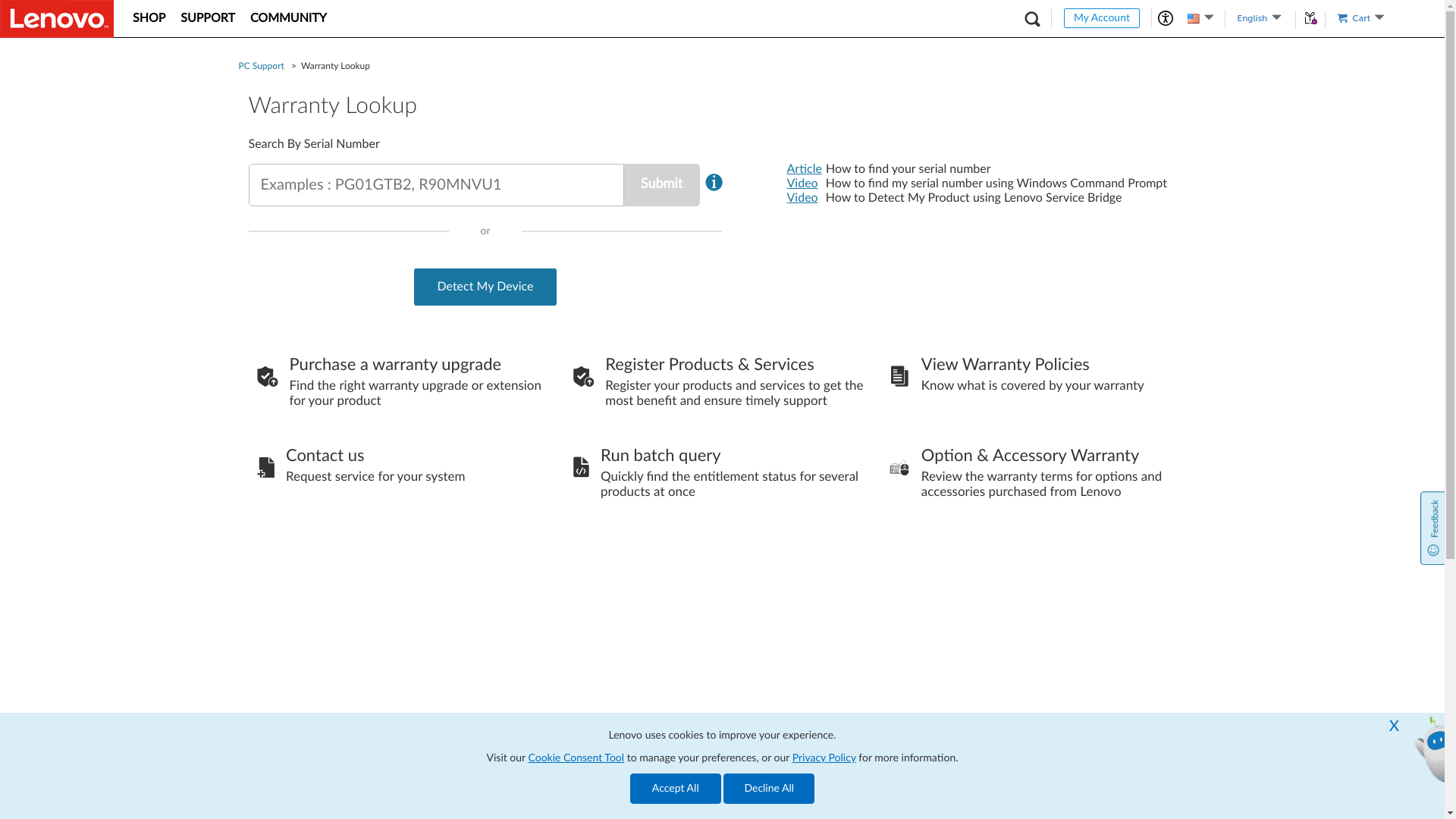Click Accept All cookies button

[675, 789]
